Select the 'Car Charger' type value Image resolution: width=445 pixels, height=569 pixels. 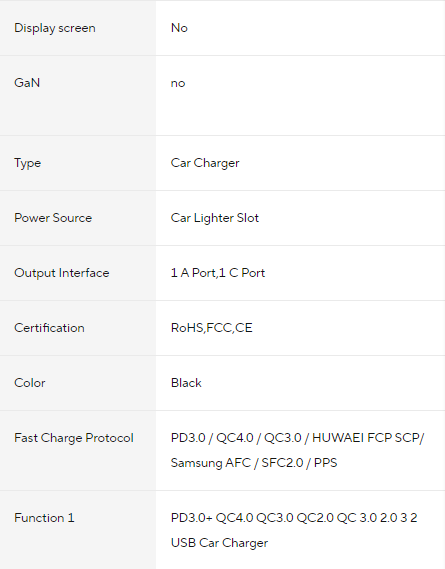[x=205, y=163]
